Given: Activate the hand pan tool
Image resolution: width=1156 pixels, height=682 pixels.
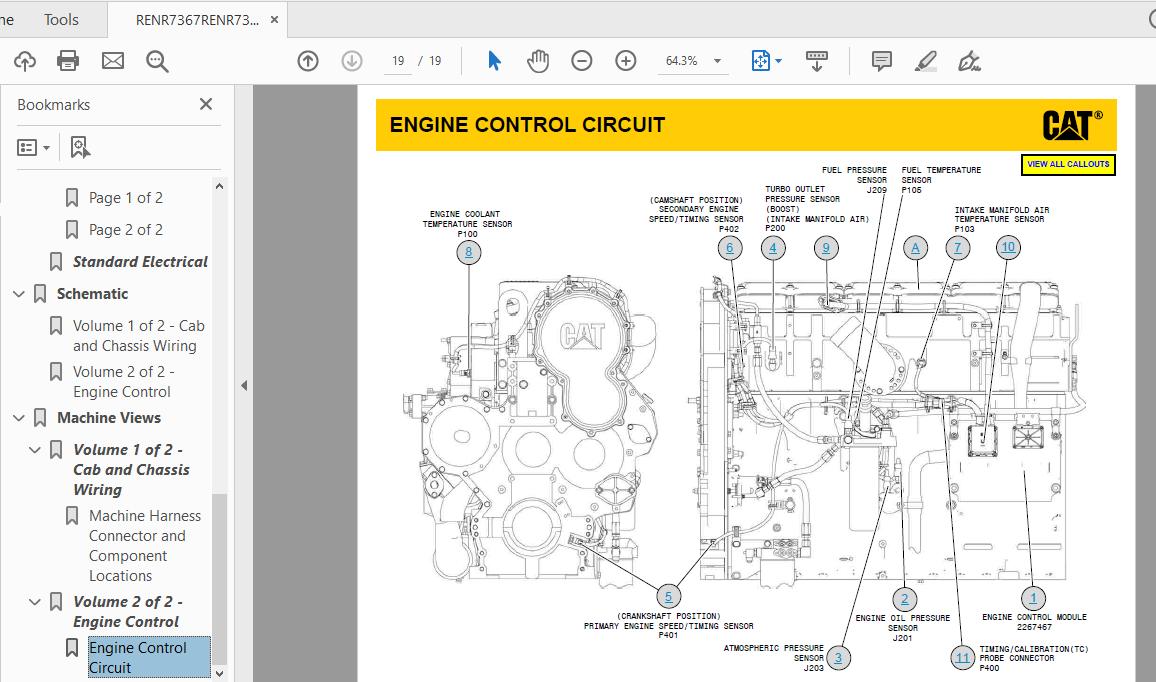Looking at the screenshot, I should tap(537, 60).
